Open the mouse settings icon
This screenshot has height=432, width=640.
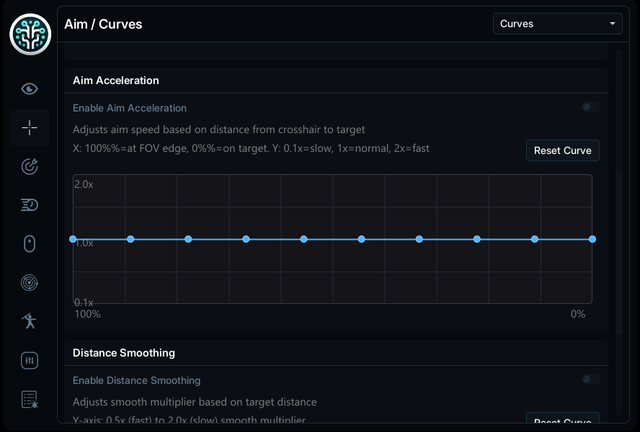pos(29,244)
